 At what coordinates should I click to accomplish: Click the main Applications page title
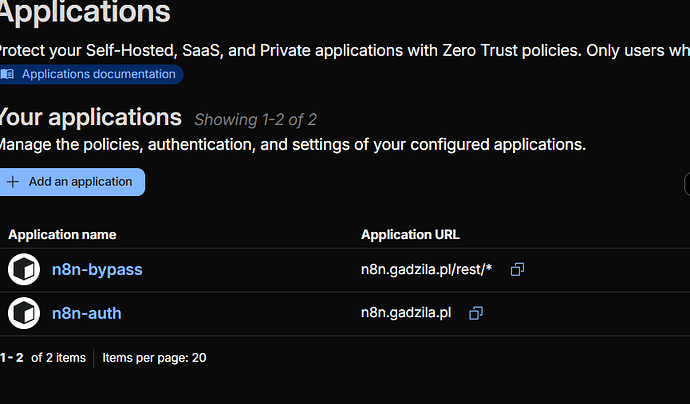pyautogui.click(x=85, y=14)
